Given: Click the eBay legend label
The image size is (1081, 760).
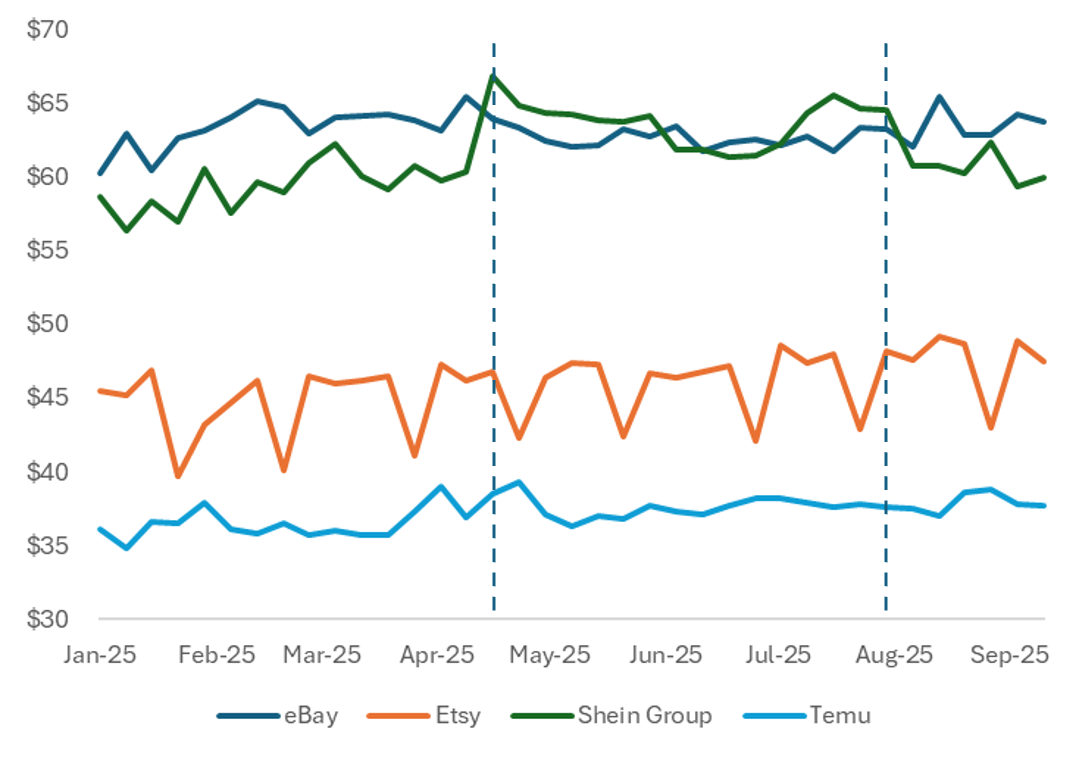Looking at the screenshot, I should pos(311,716).
